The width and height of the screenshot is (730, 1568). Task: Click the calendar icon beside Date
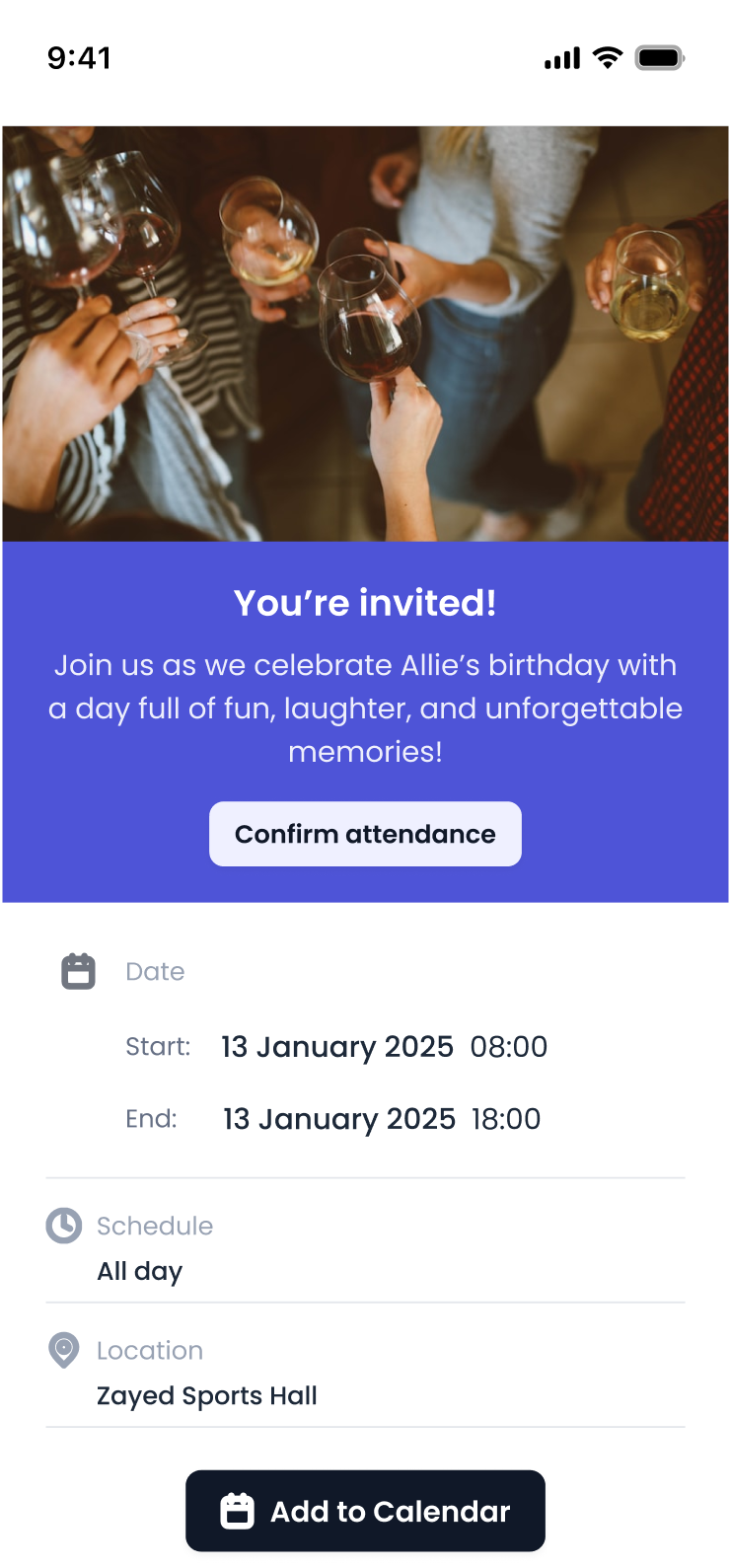tap(77, 970)
